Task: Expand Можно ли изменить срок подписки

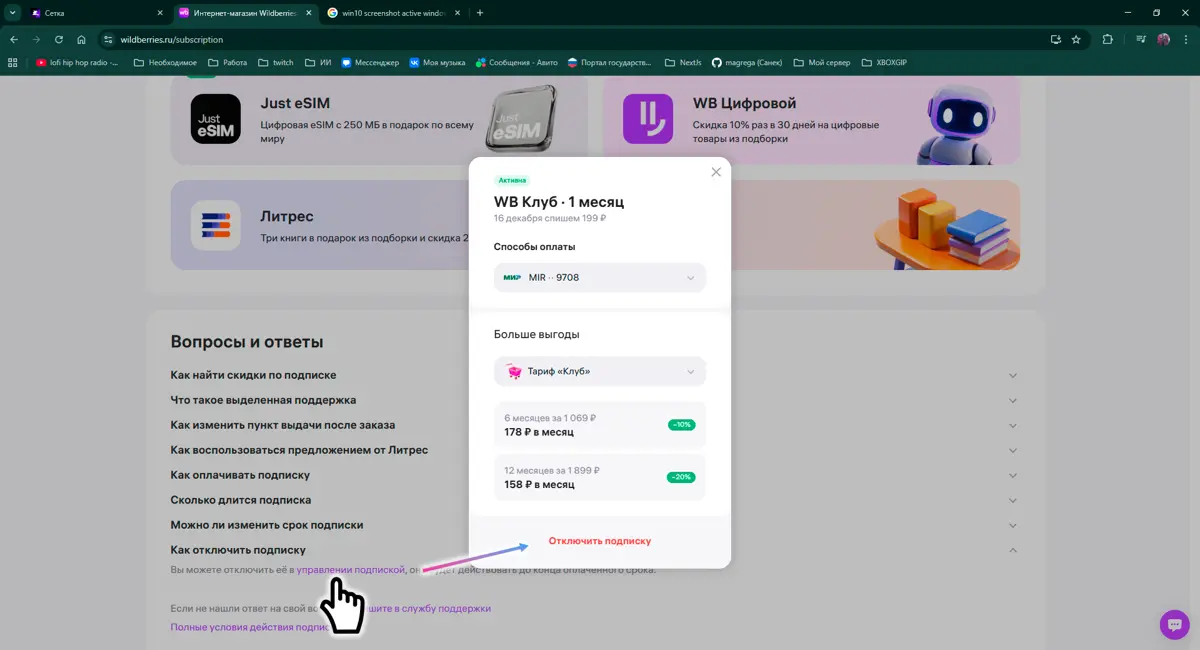Action: coord(595,525)
